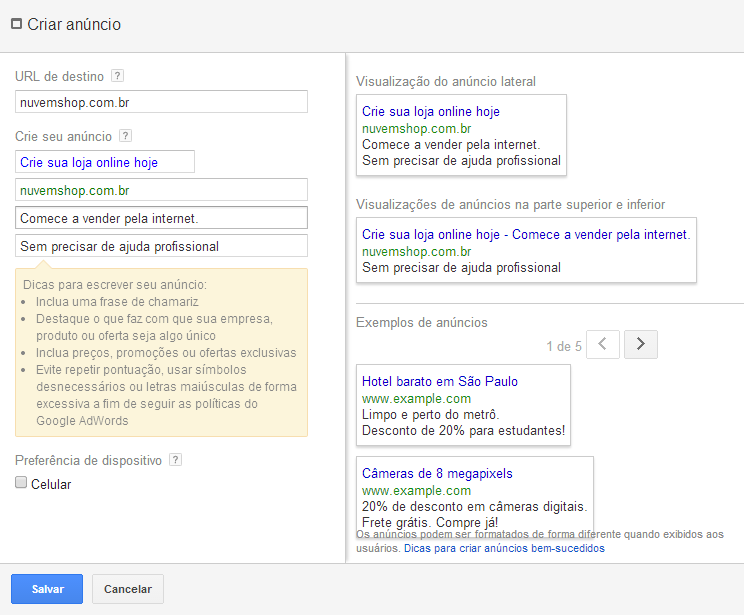Click 'Dicas para escrever seu anúncio:' tip heading

(x=115, y=285)
